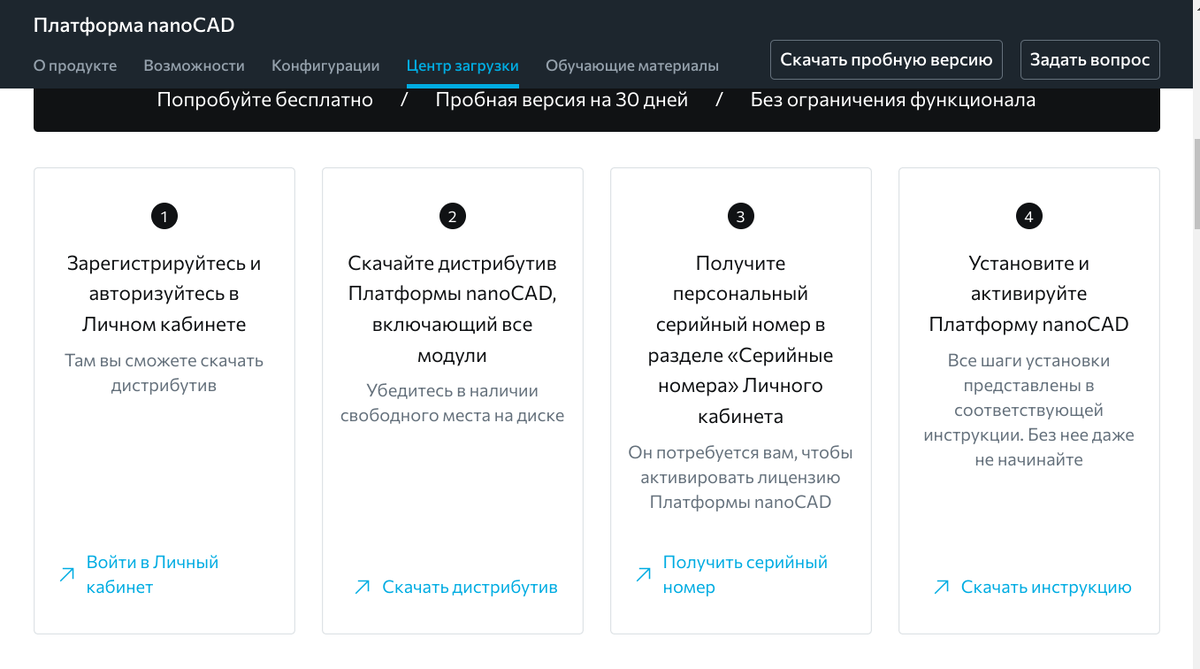The width and height of the screenshot is (1200, 669).
Task: Click arrow icon beside Скачать дистрибутив
Action: coord(363,587)
